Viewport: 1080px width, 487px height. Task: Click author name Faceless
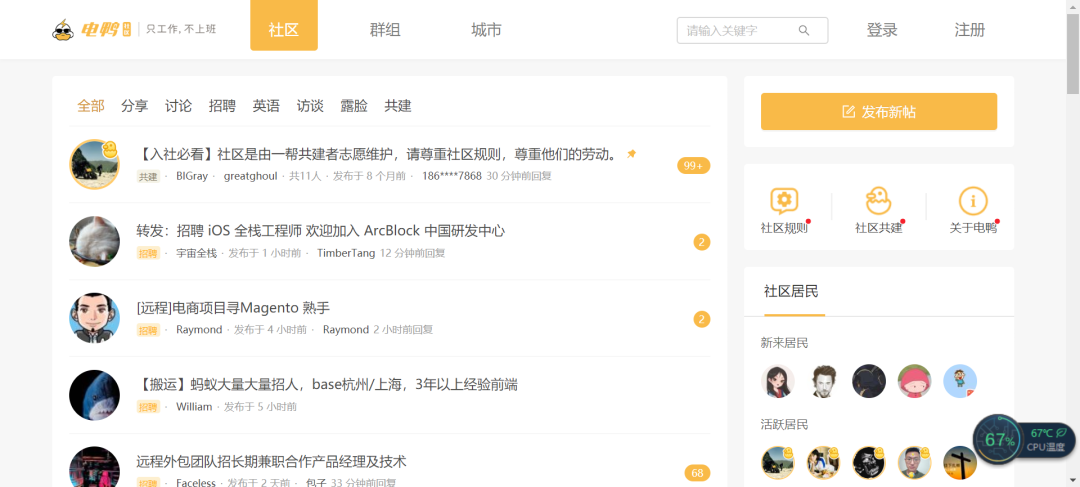tap(196, 483)
